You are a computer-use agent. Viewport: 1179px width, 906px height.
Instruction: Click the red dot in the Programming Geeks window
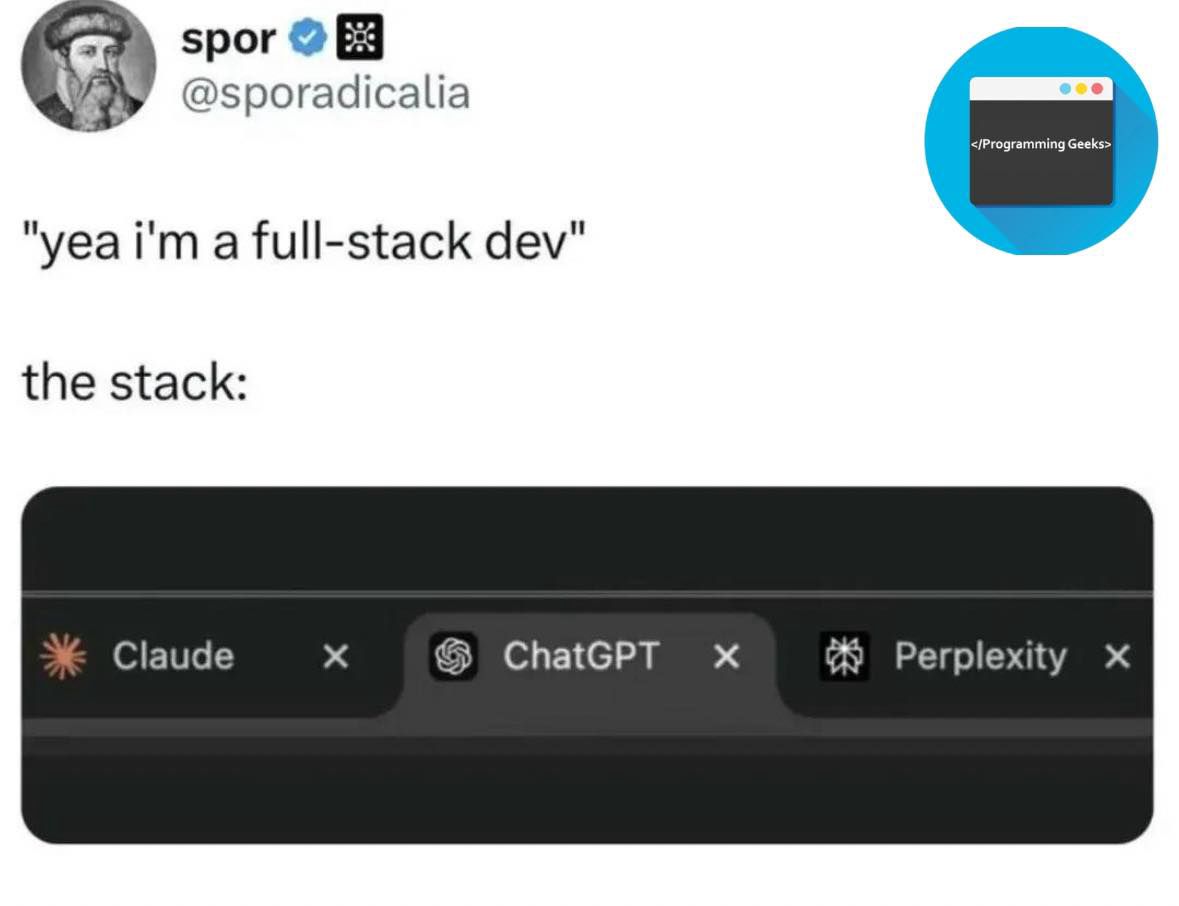pyautogui.click(x=1097, y=88)
